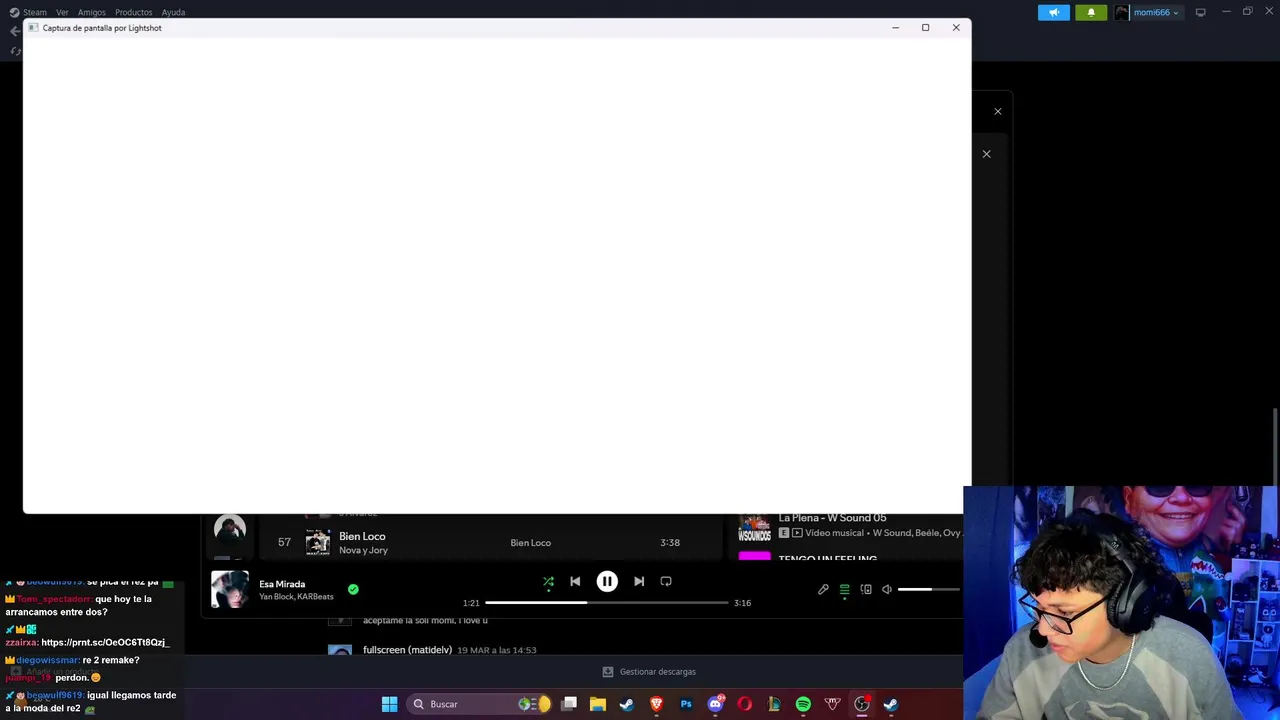Adjust the Spotify volume slider
Viewport: 1280px width, 720px height.
point(928,589)
